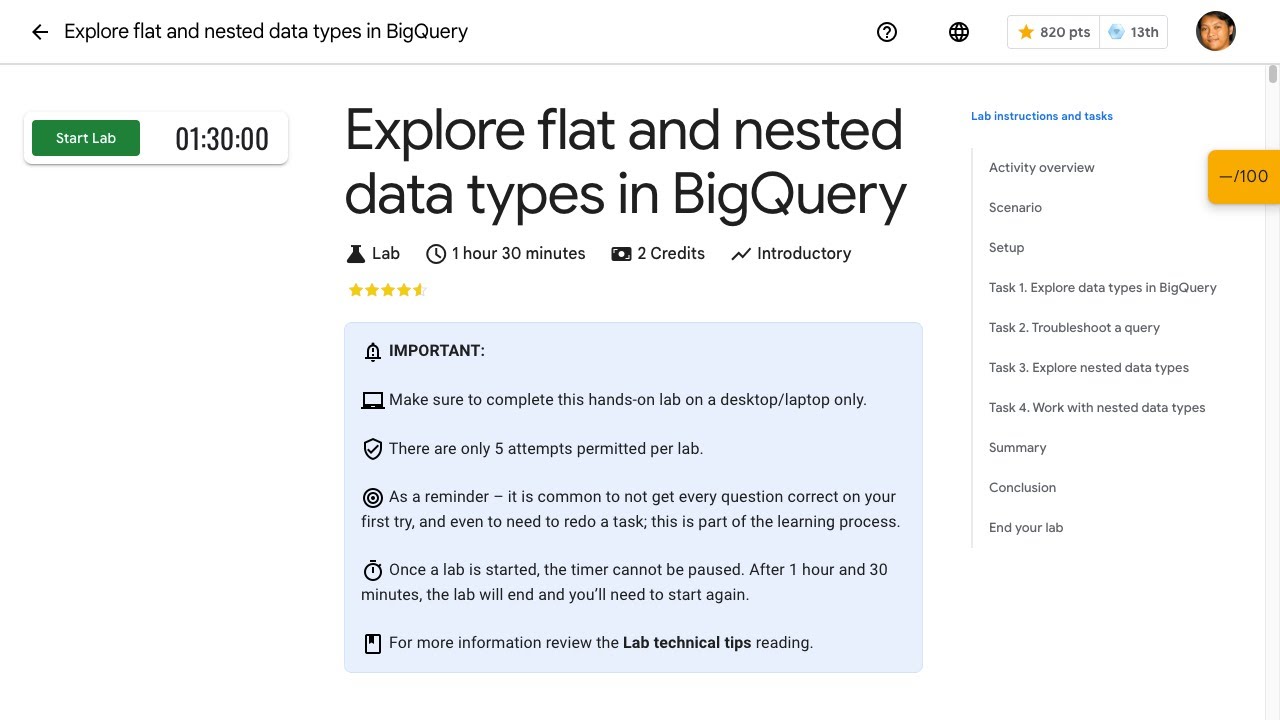Click the clock duration icon

pyautogui.click(x=436, y=254)
